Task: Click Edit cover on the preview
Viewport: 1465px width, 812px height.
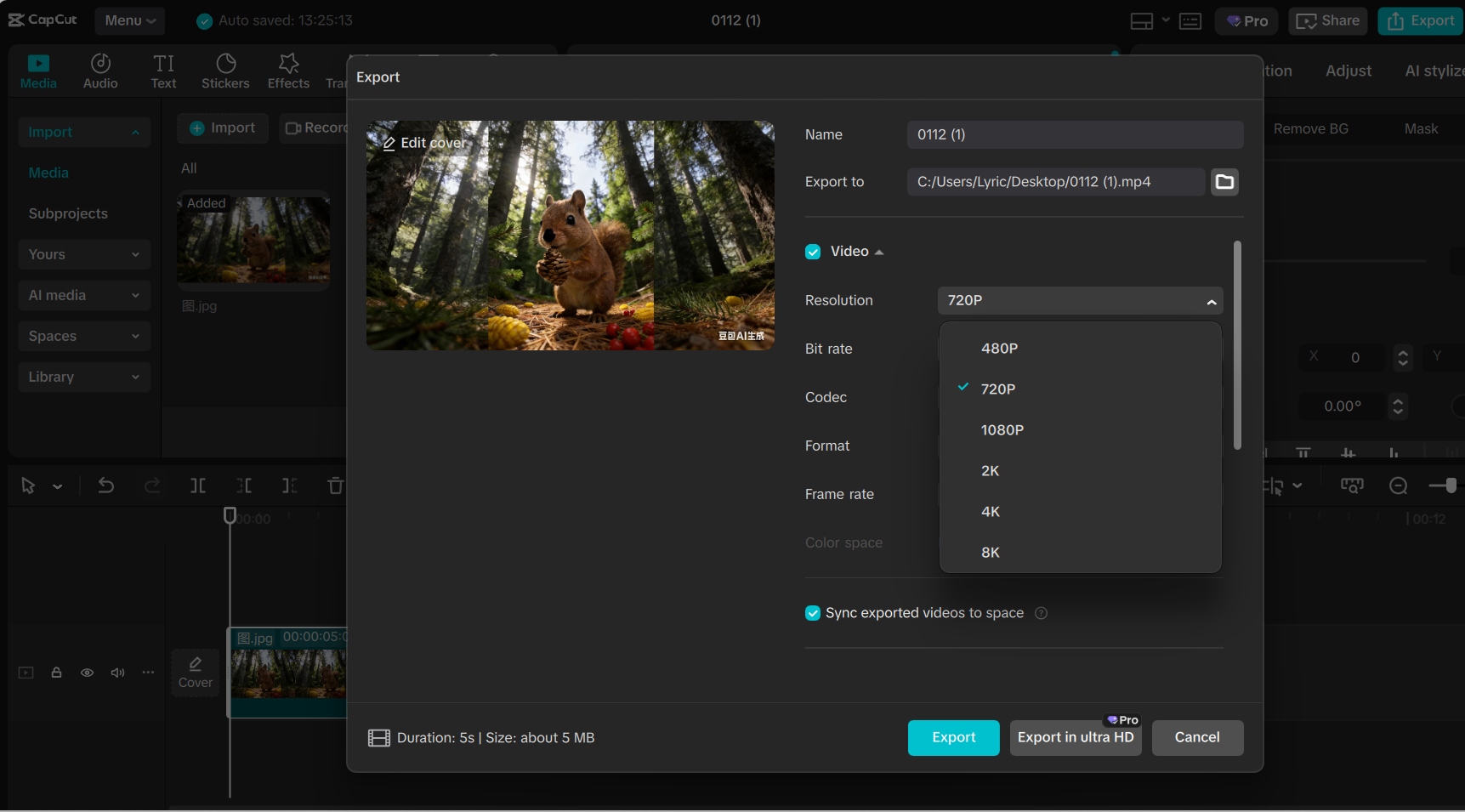Action: click(x=424, y=142)
